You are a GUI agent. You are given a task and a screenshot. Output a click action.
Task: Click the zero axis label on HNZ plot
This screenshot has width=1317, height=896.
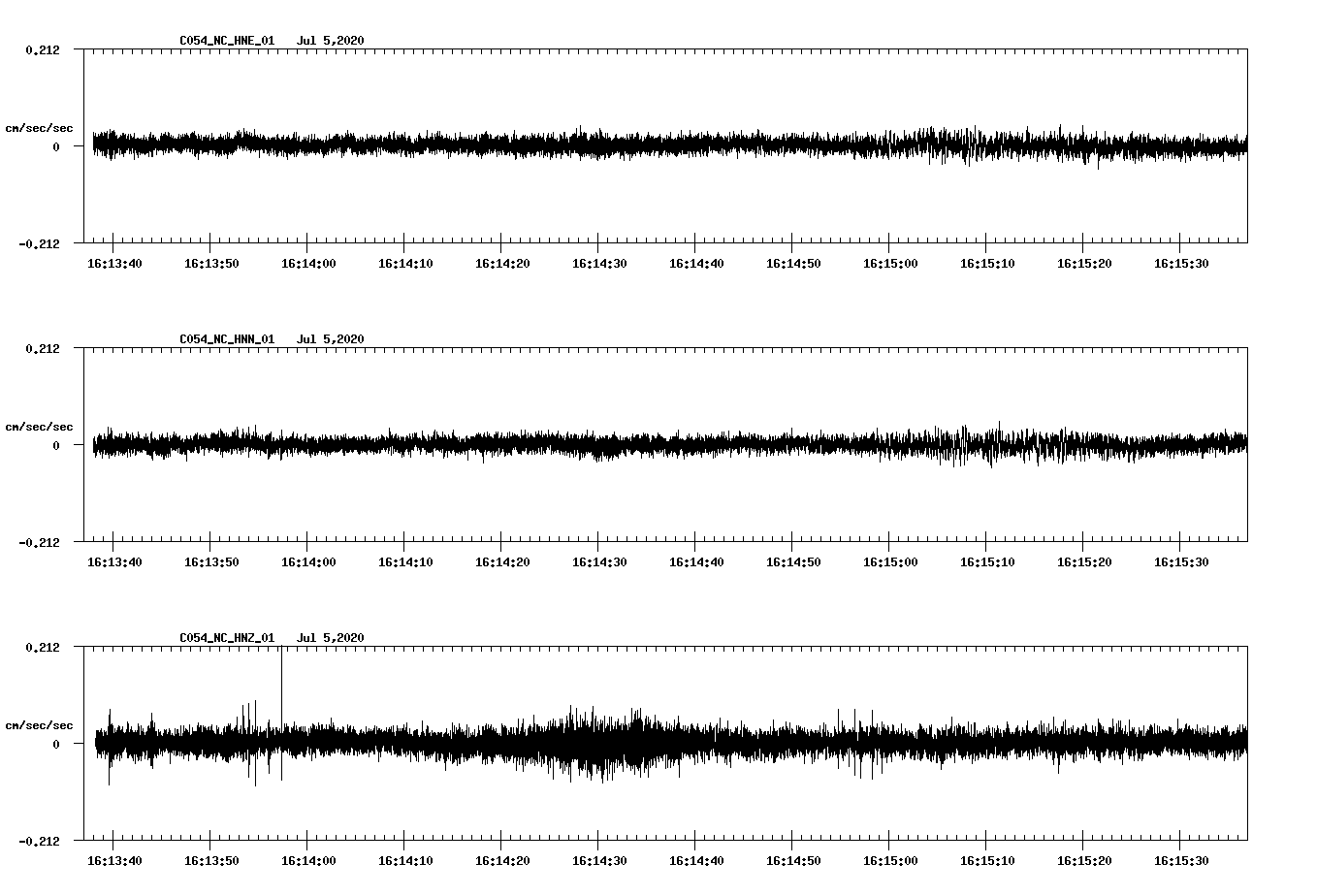point(56,744)
